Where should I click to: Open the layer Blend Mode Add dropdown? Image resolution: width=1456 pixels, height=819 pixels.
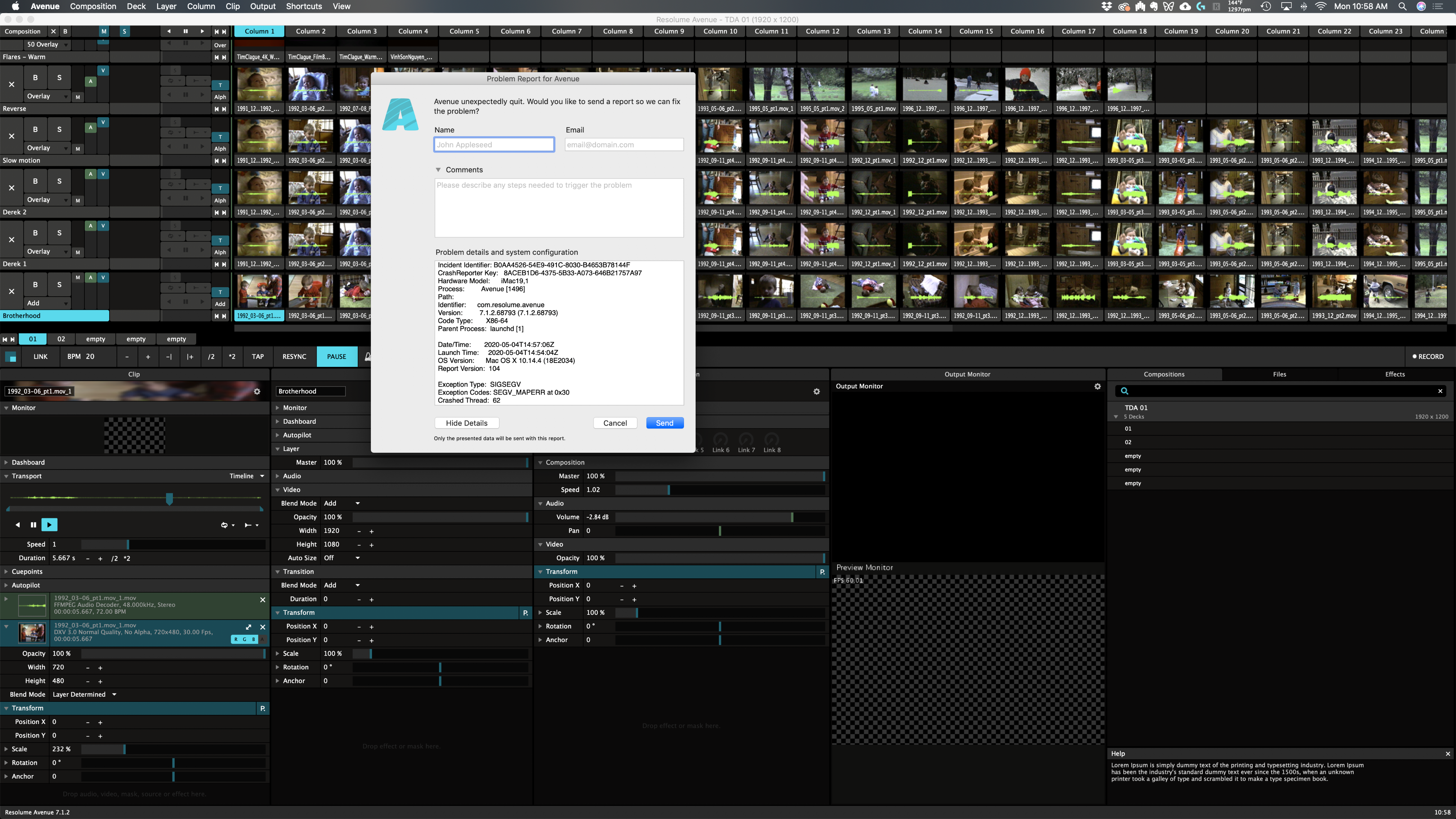point(342,503)
